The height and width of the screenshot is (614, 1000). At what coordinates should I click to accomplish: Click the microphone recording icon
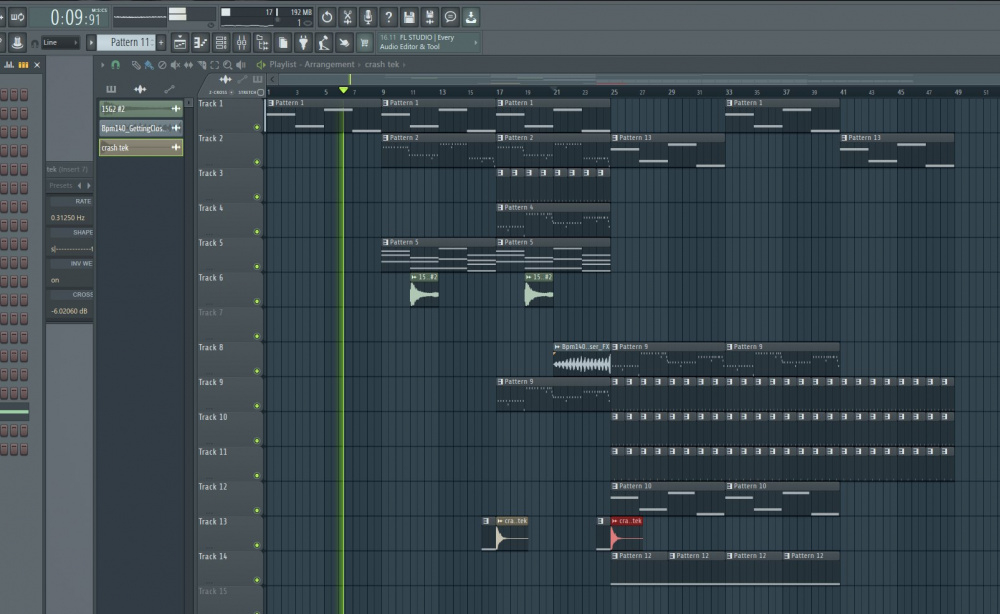[x=367, y=17]
